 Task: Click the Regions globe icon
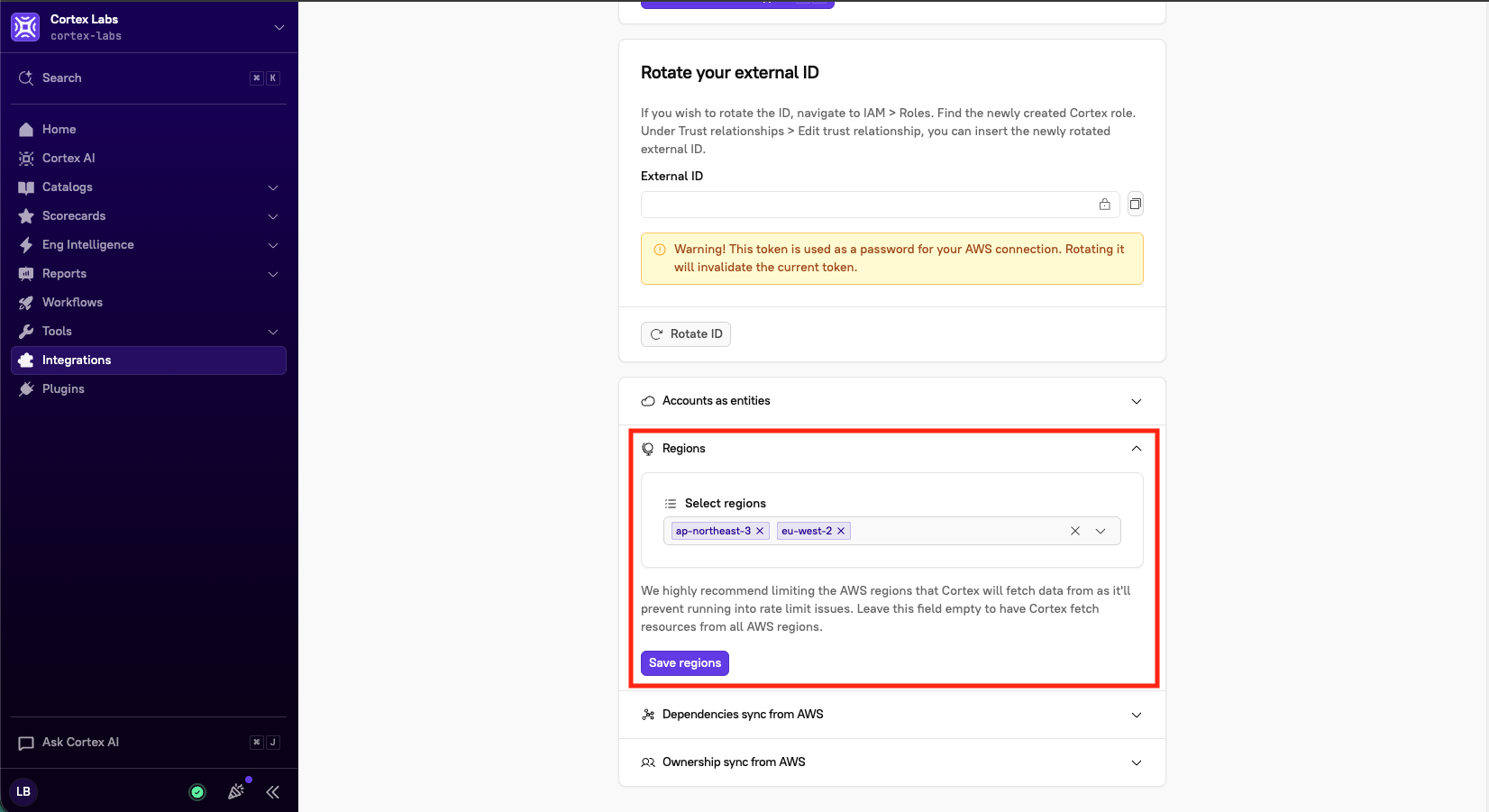point(648,449)
